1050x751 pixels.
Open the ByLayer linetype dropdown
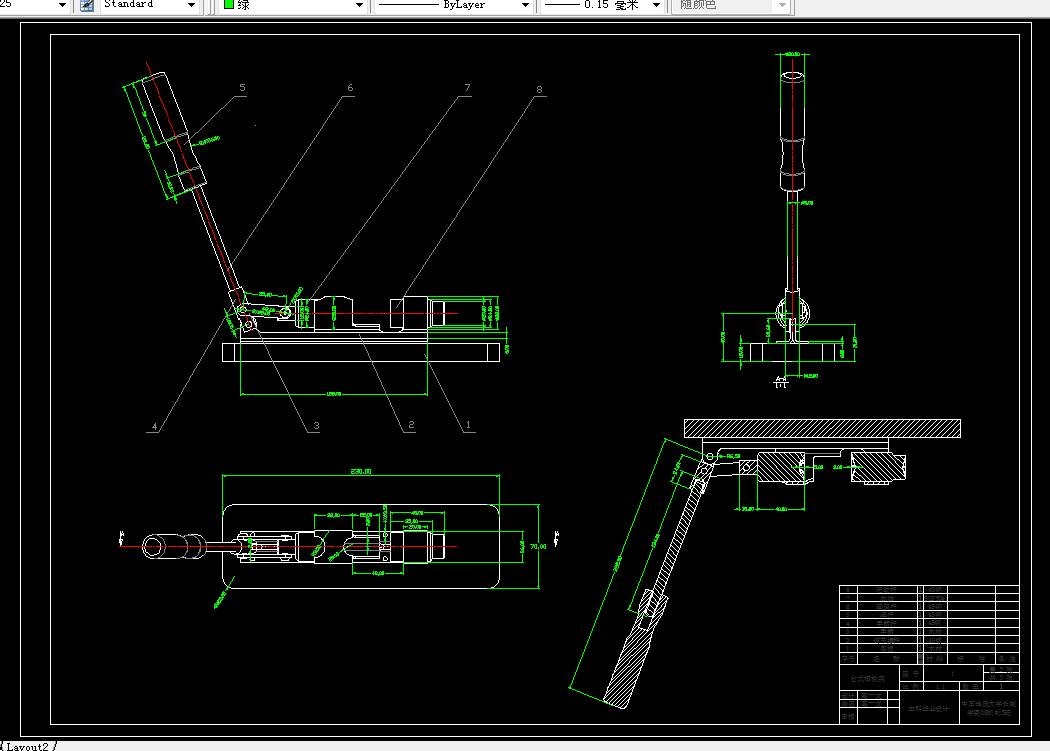click(525, 6)
